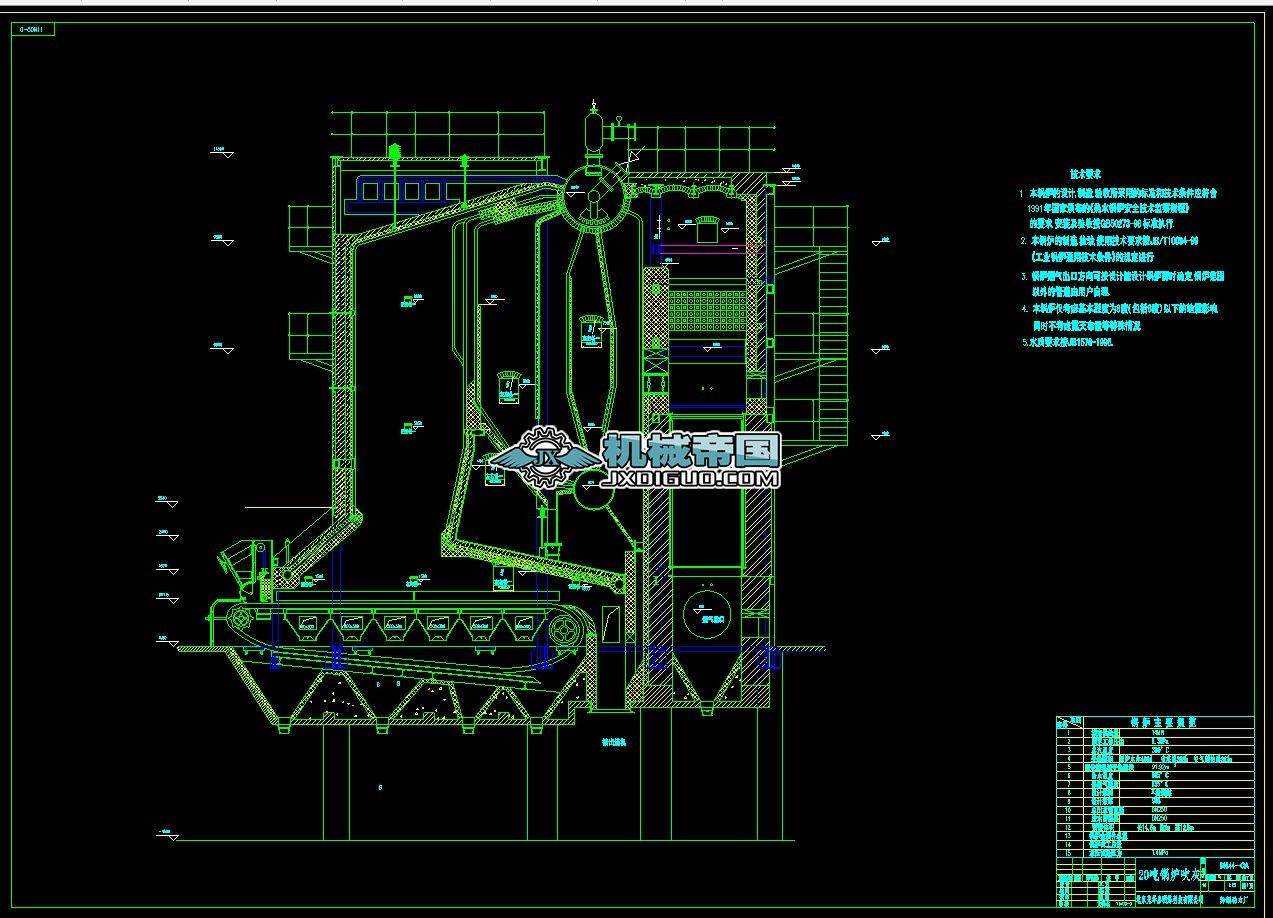
Task: Click the chain grate right sprocket wheel
Action: 567,630
